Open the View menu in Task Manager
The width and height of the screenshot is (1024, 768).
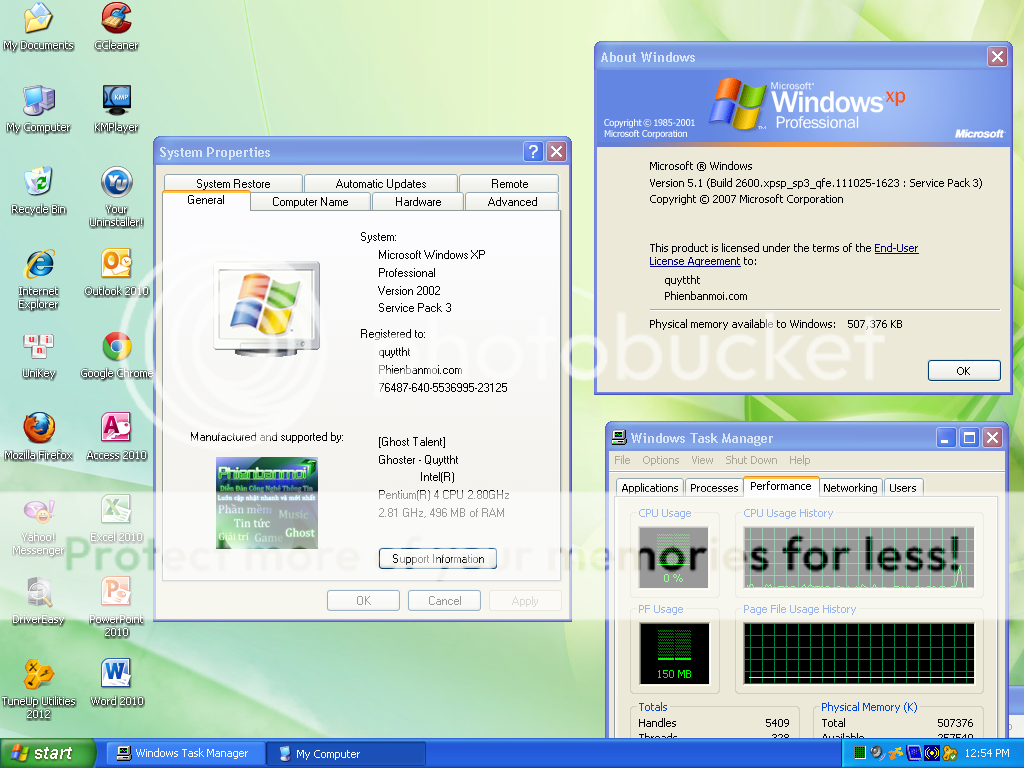(x=702, y=460)
